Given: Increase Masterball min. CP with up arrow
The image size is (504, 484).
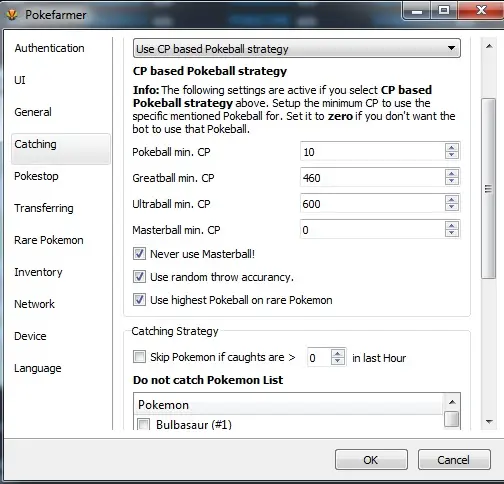Looking at the screenshot, I should coord(452,226).
